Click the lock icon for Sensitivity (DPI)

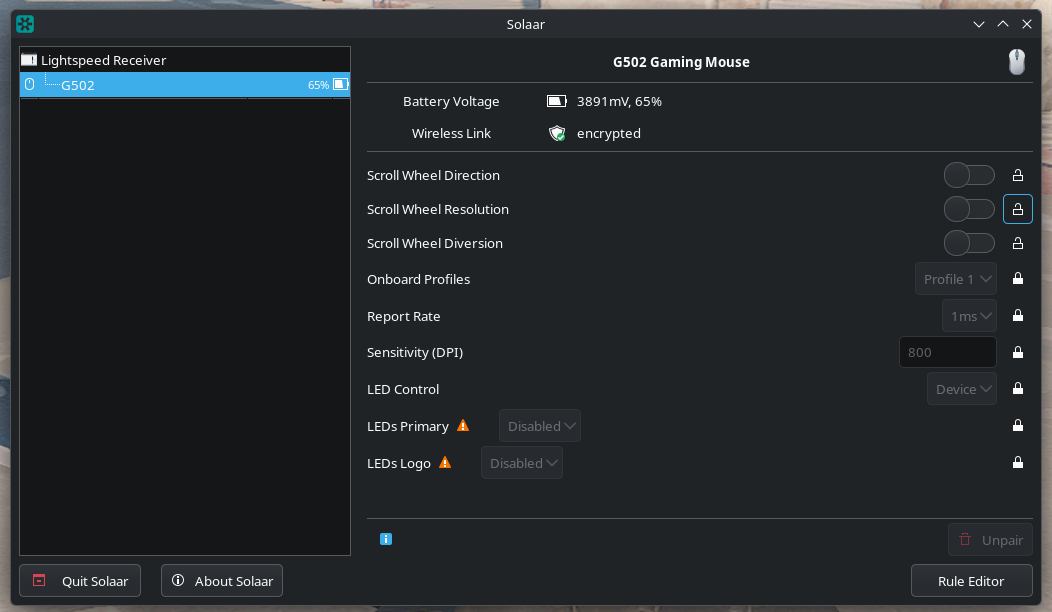pyautogui.click(x=1018, y=352)
